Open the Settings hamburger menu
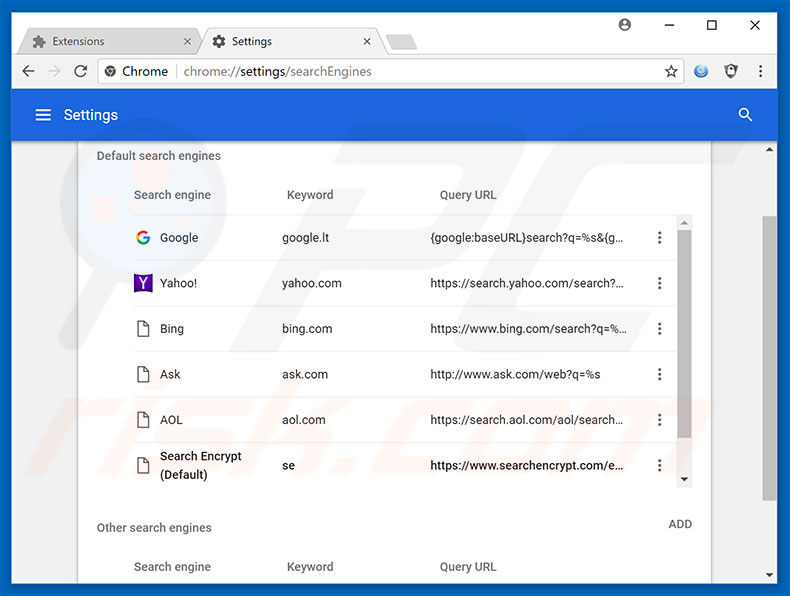Image resolution: width=790 pixels, height=596 pixels. (43, 115)
